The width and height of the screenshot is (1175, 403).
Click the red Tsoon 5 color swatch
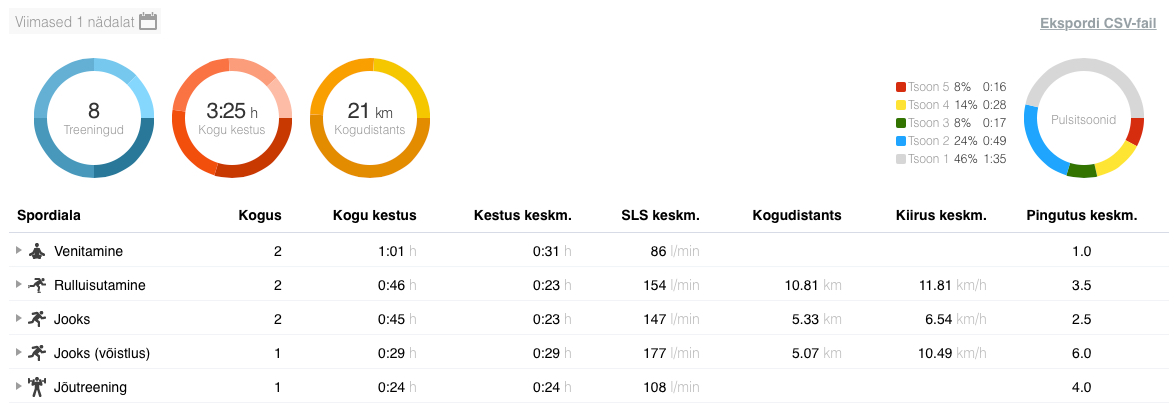(900, 87)
